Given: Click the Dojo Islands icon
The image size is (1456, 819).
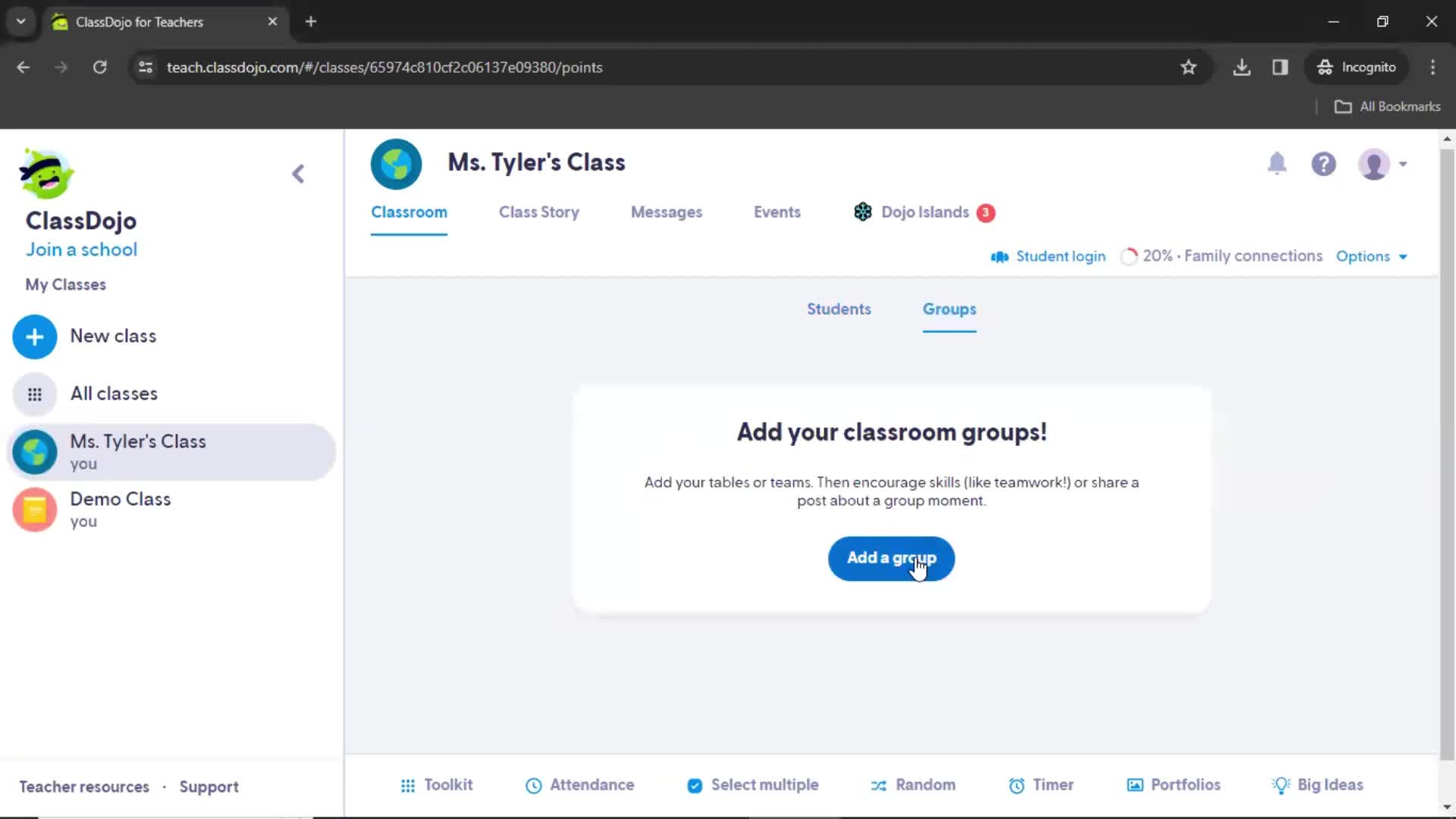Looking at the screenshot, I should point(862,211).
